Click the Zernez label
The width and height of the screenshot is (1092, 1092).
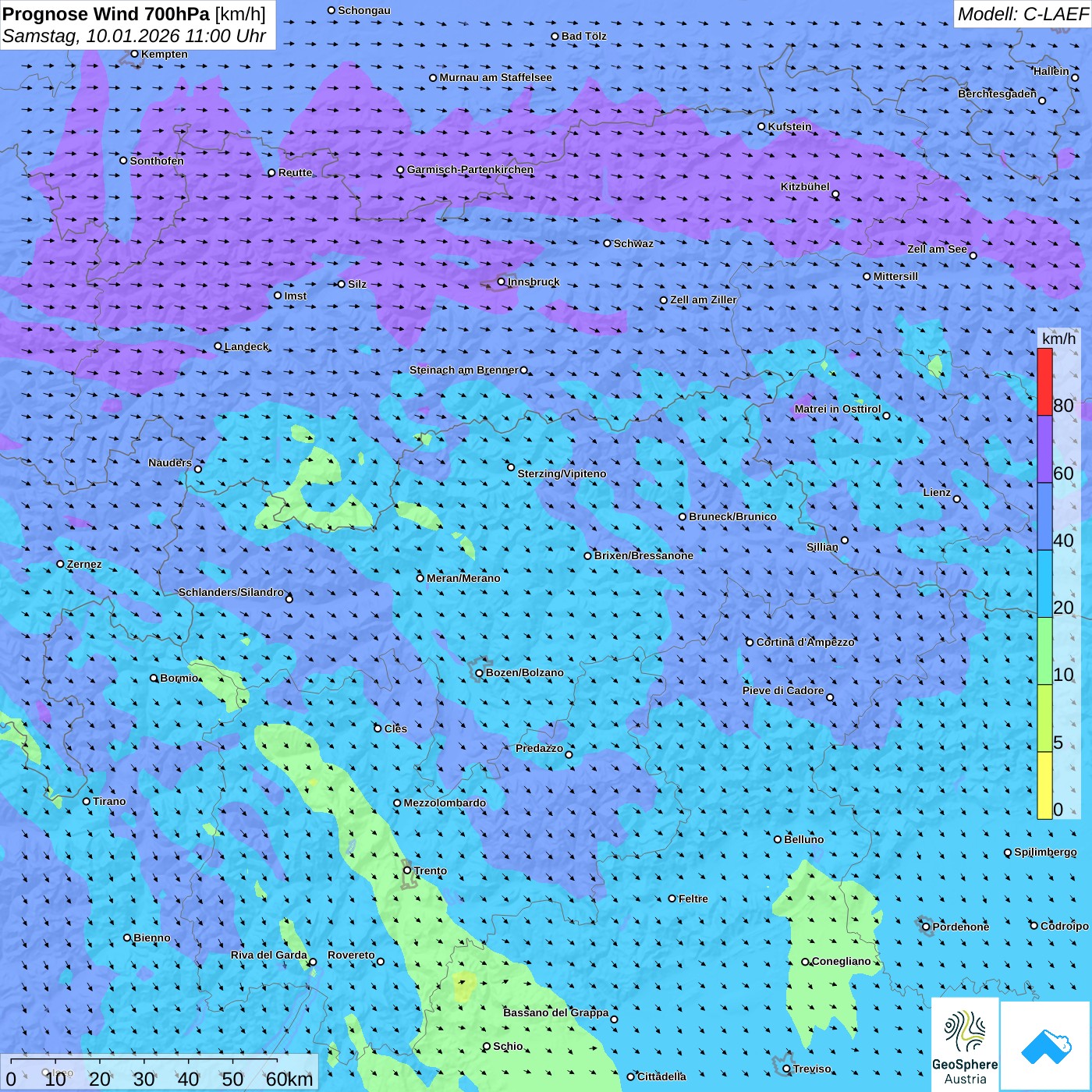click(84, 564)
